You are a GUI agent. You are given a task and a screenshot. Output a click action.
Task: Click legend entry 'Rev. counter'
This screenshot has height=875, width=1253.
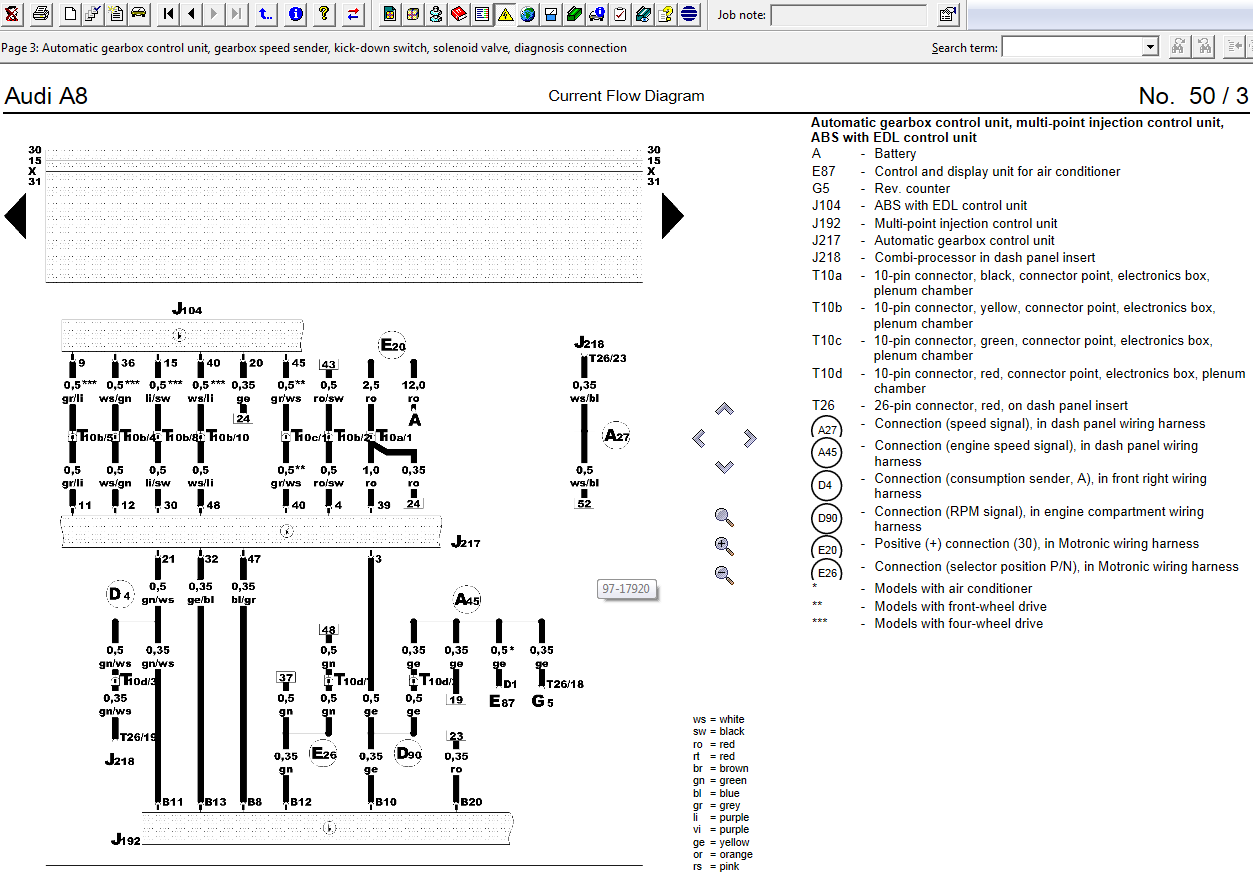pyautogui.click(x=912, y=188)
